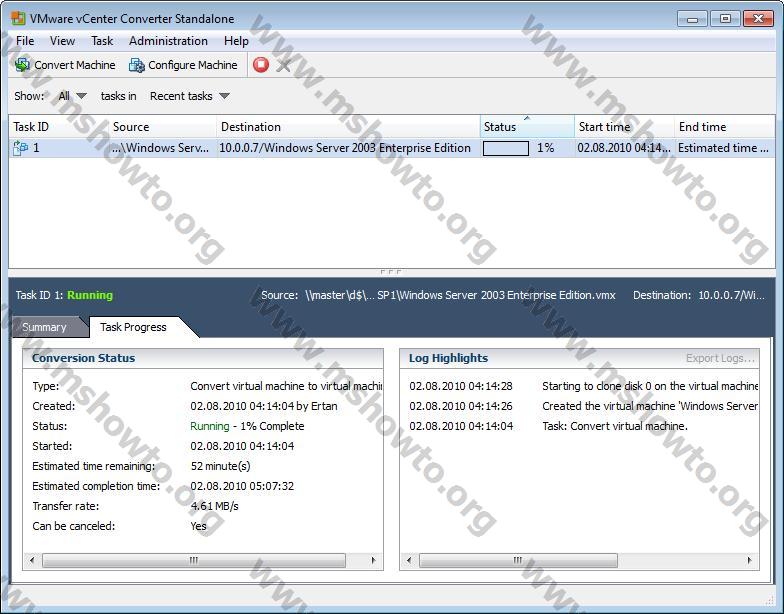This screenshot has height=614, width=784.
Task: Click the Configure Machine toolbar icon
Action: 136,65
